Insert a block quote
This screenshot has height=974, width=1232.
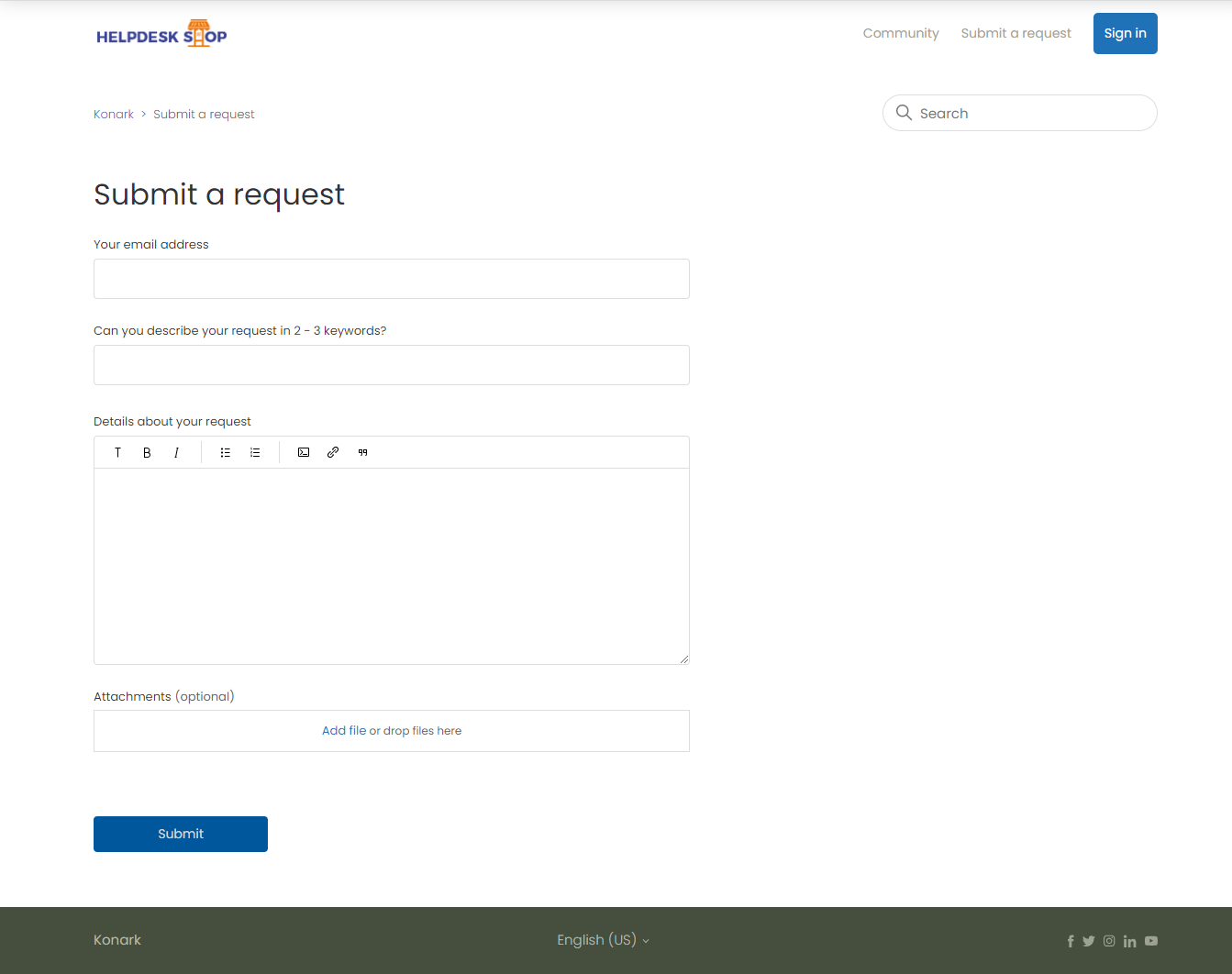(362, 453)
